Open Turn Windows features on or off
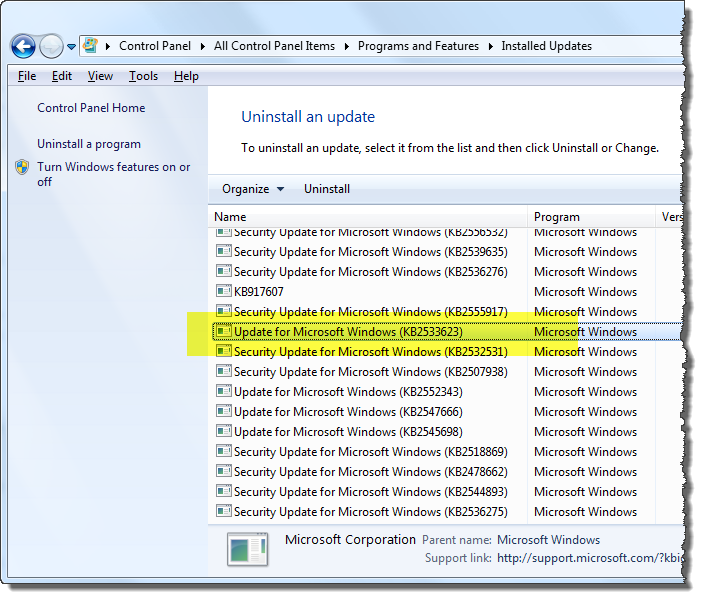 113,174
